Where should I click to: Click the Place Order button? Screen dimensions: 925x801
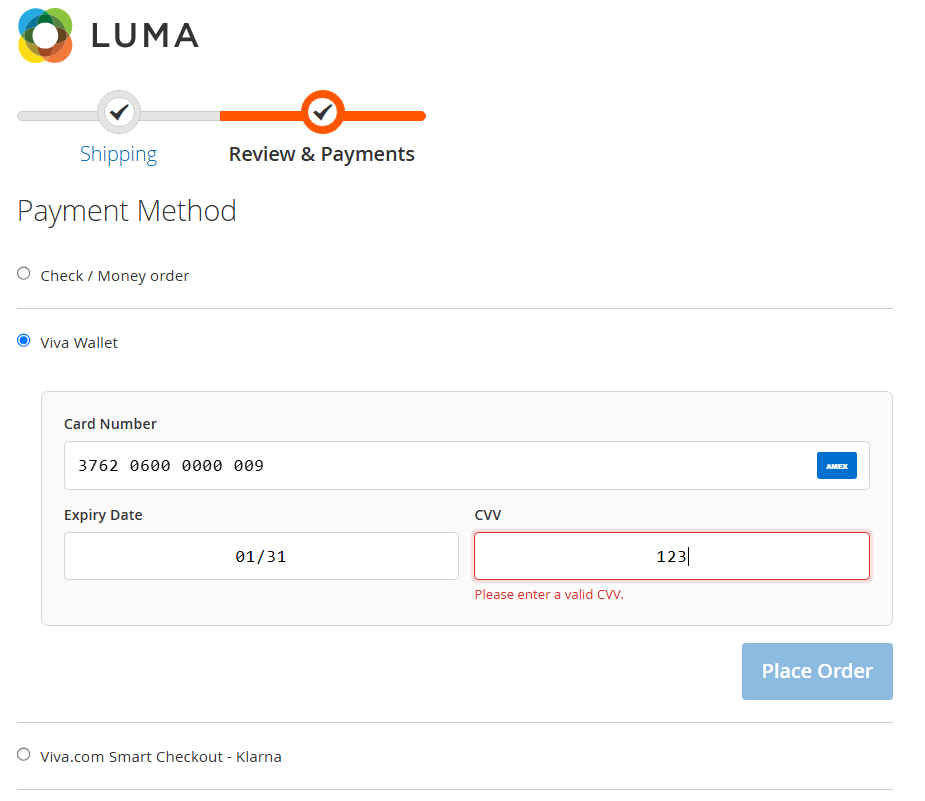[x=817, y=672]
